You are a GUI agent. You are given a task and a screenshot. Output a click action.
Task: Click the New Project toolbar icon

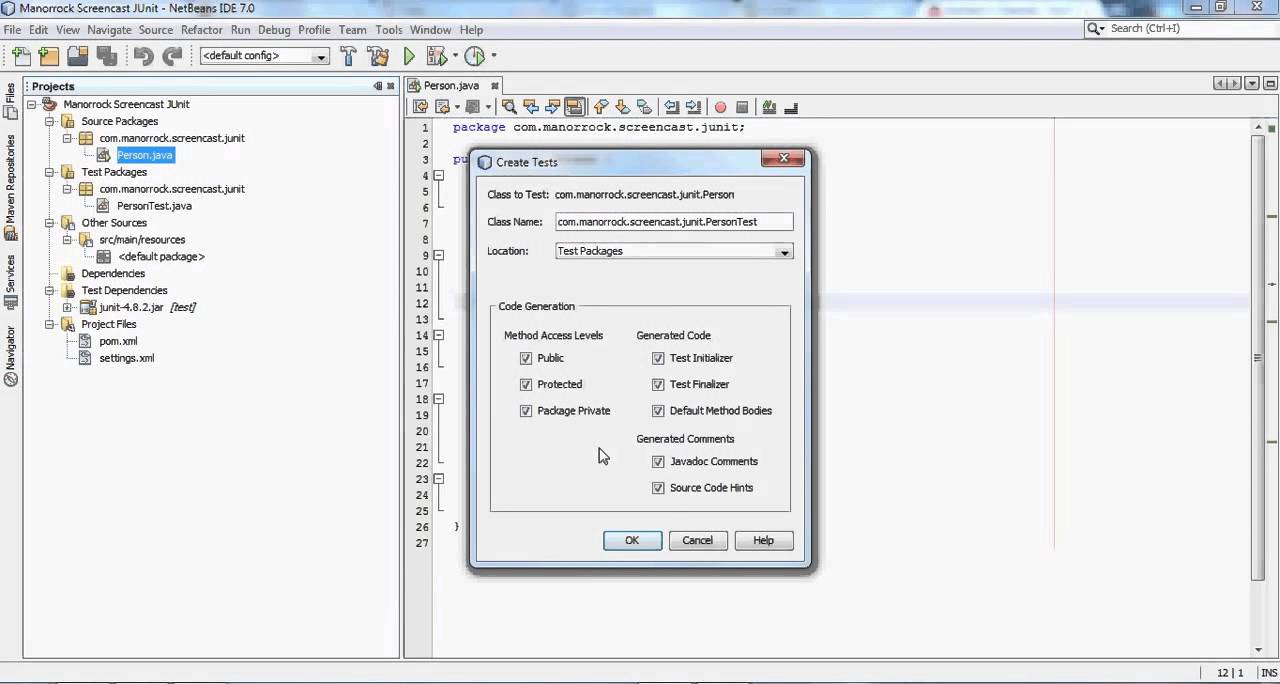tap(49, 57)
